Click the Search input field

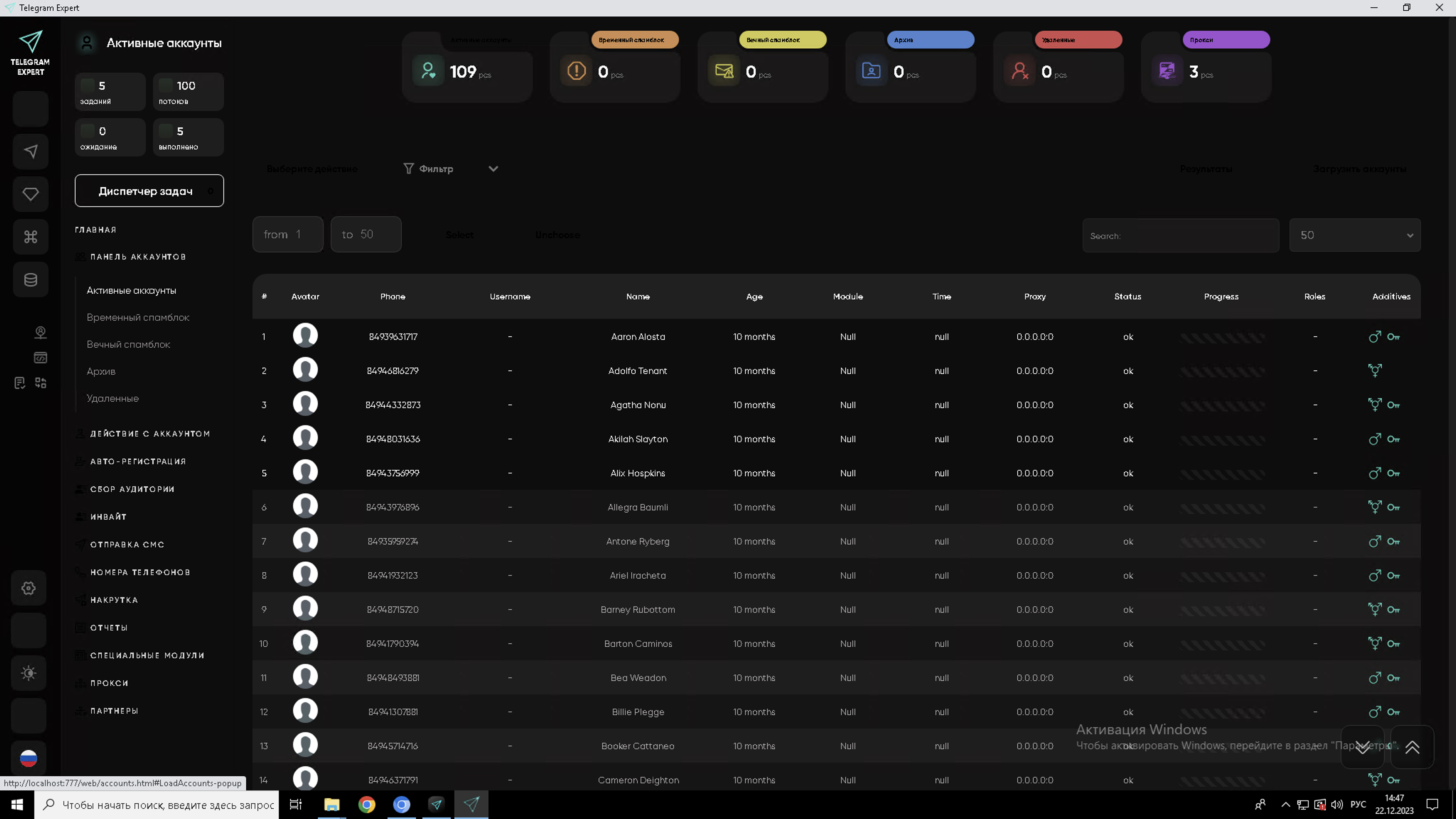click(1180, 236)
